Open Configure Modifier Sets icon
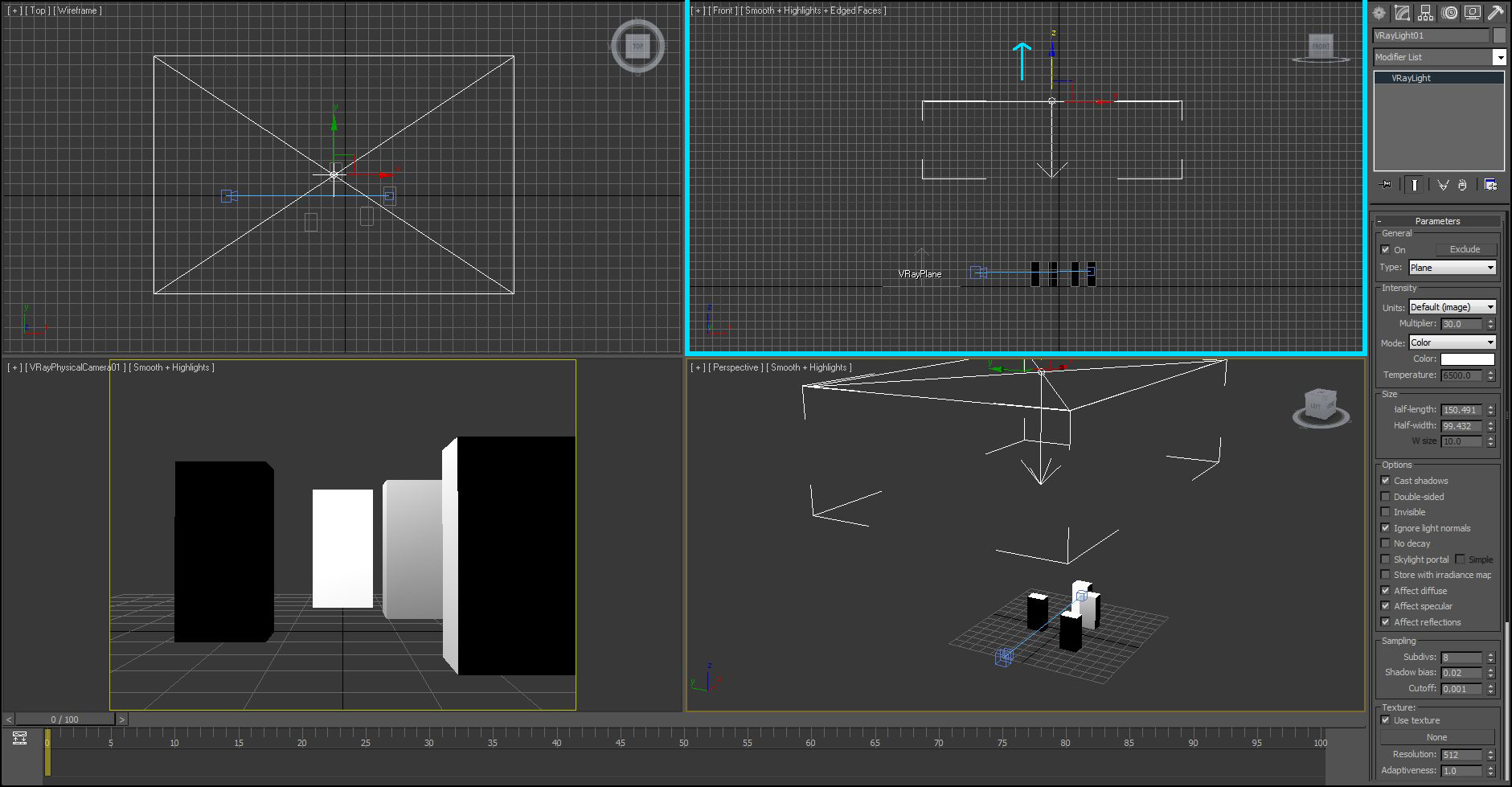This screenshot has width=1512, height=787. click(x=1490, y=185)
